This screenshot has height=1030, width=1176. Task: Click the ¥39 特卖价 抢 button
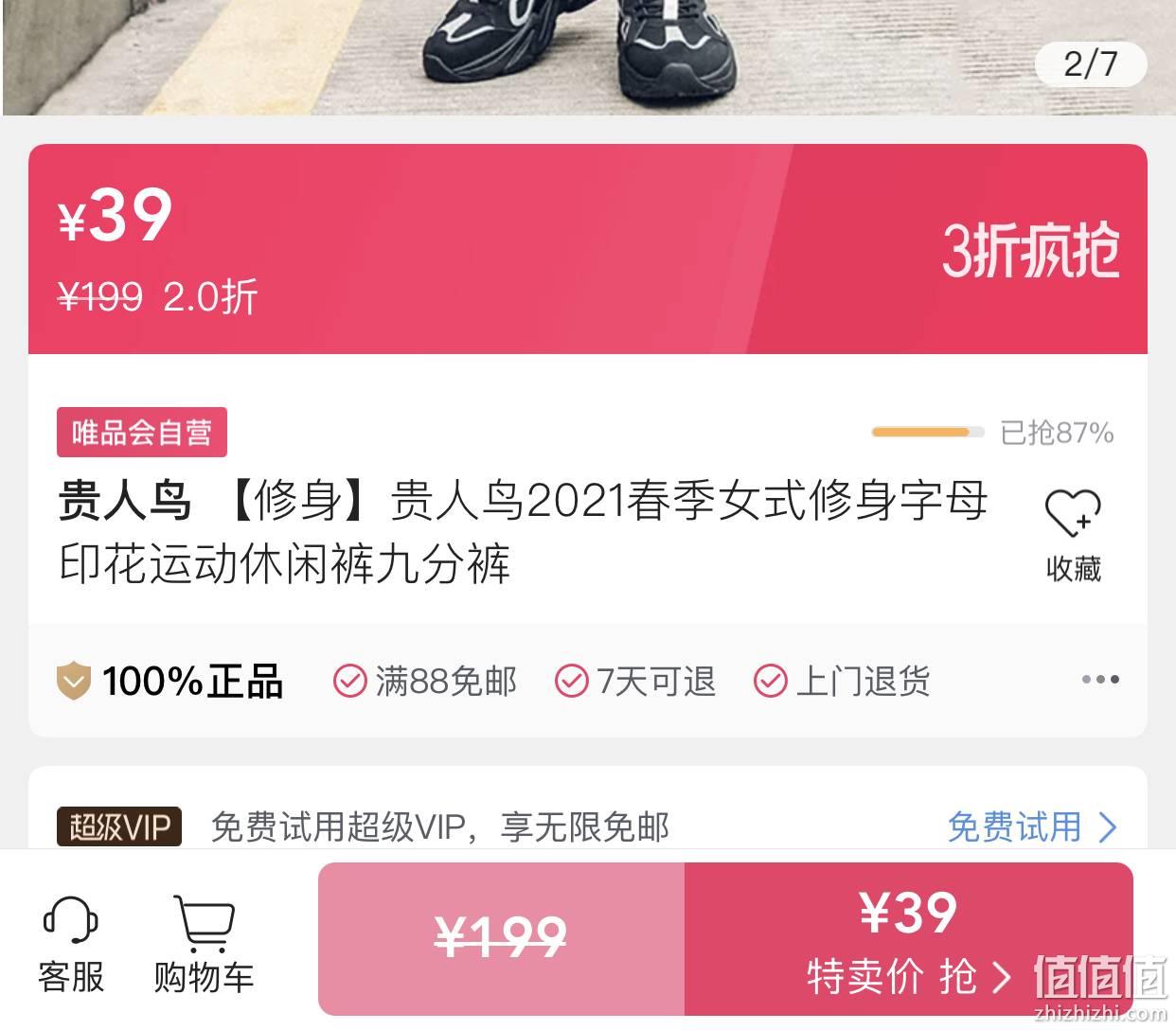[908, 939]
